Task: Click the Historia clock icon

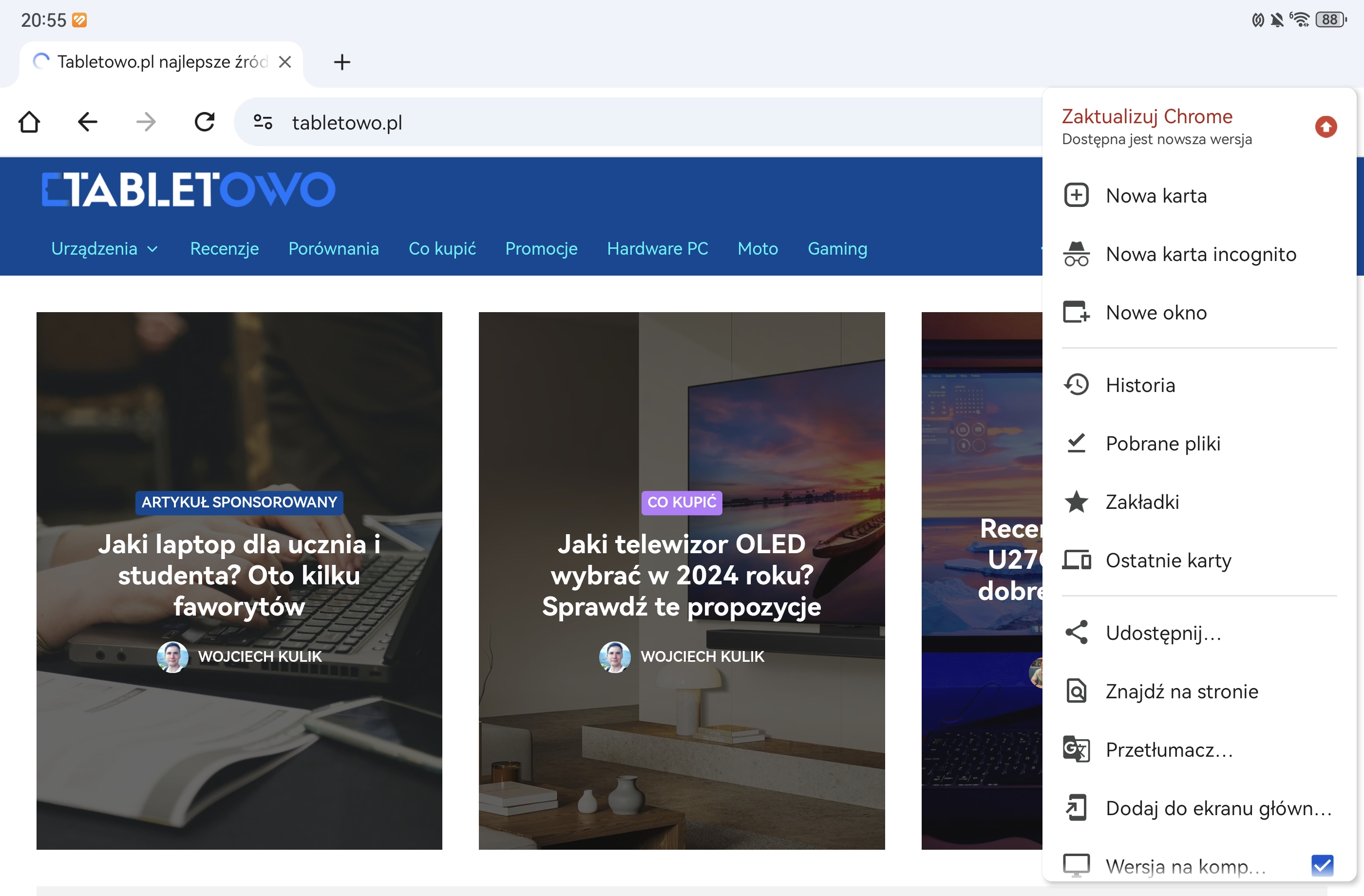Action: pos(1076,384)
